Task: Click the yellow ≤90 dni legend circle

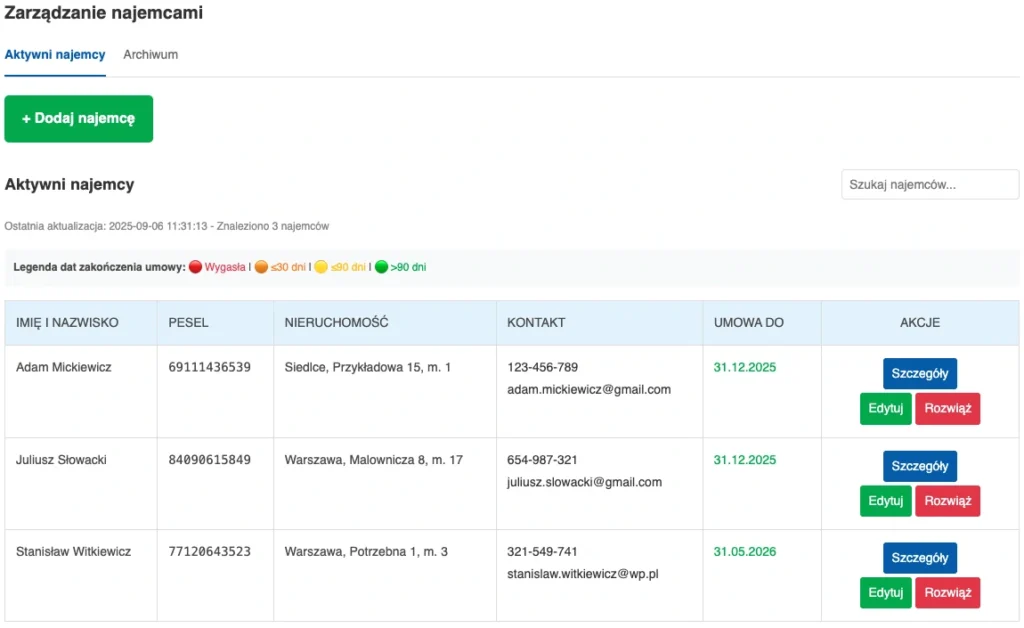Action: click(x=321, y=268)
